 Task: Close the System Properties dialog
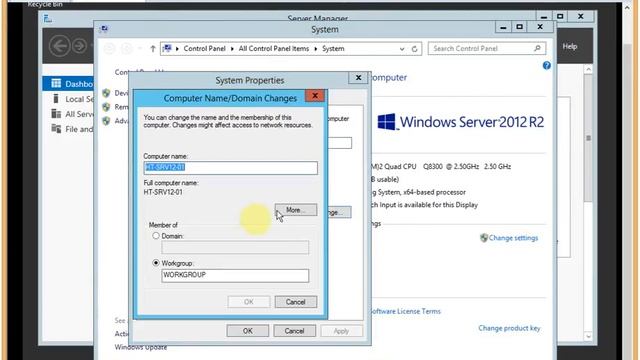358,78
